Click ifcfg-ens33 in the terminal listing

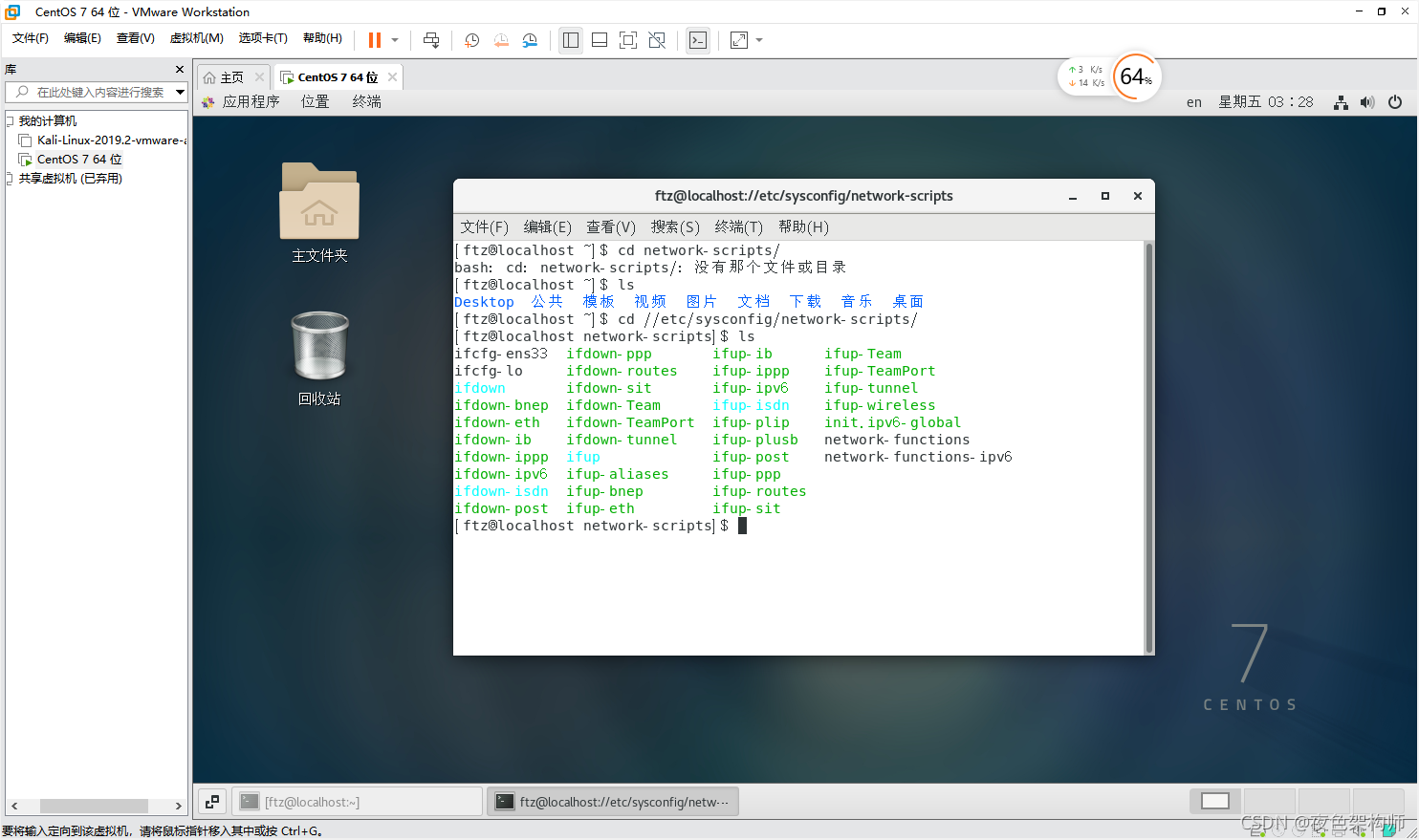click(x=501, y=354)
